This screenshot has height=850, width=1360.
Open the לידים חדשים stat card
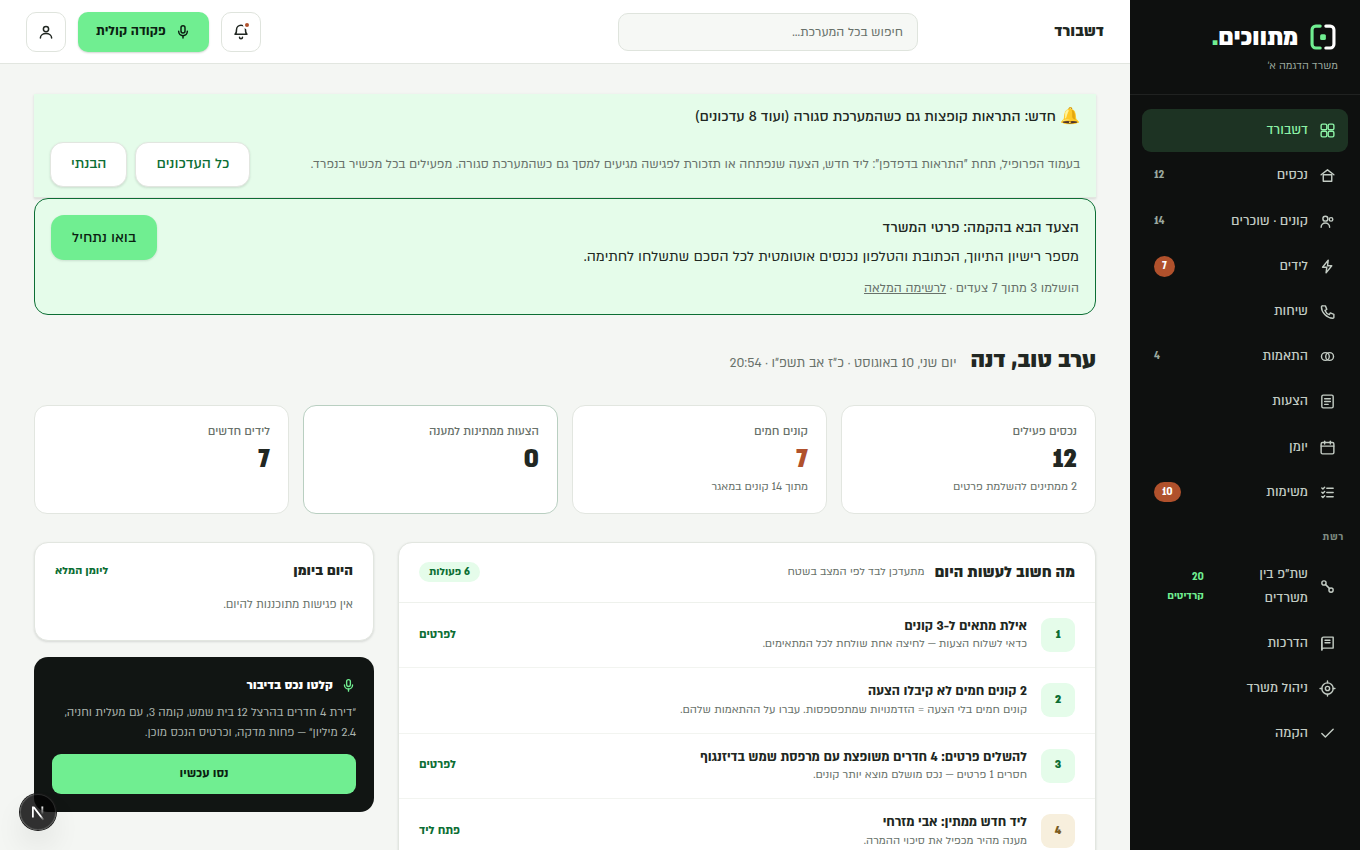click(161, 459)
